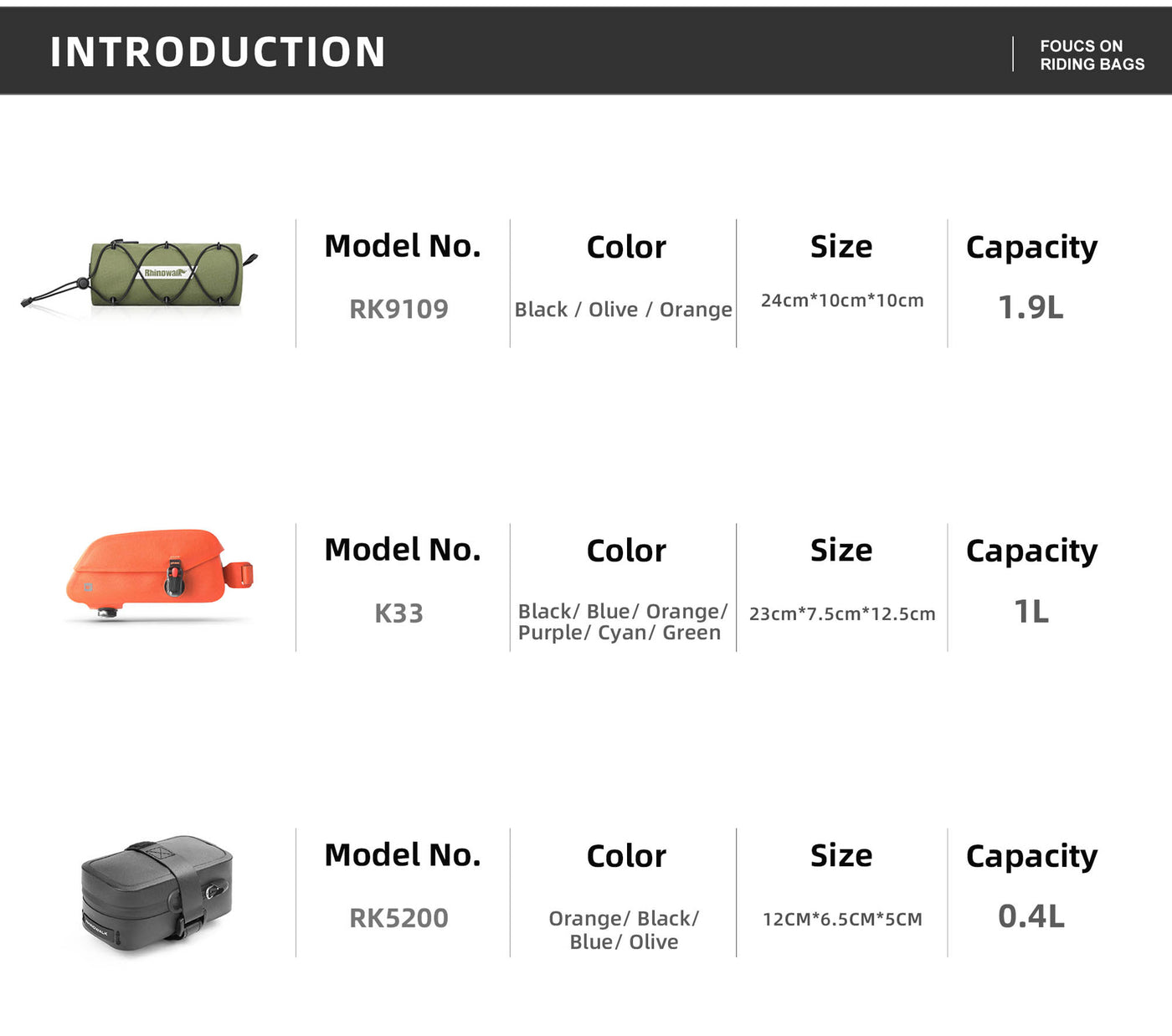
Task: Select model number text RK9109
Action: [x=398, y=309]
